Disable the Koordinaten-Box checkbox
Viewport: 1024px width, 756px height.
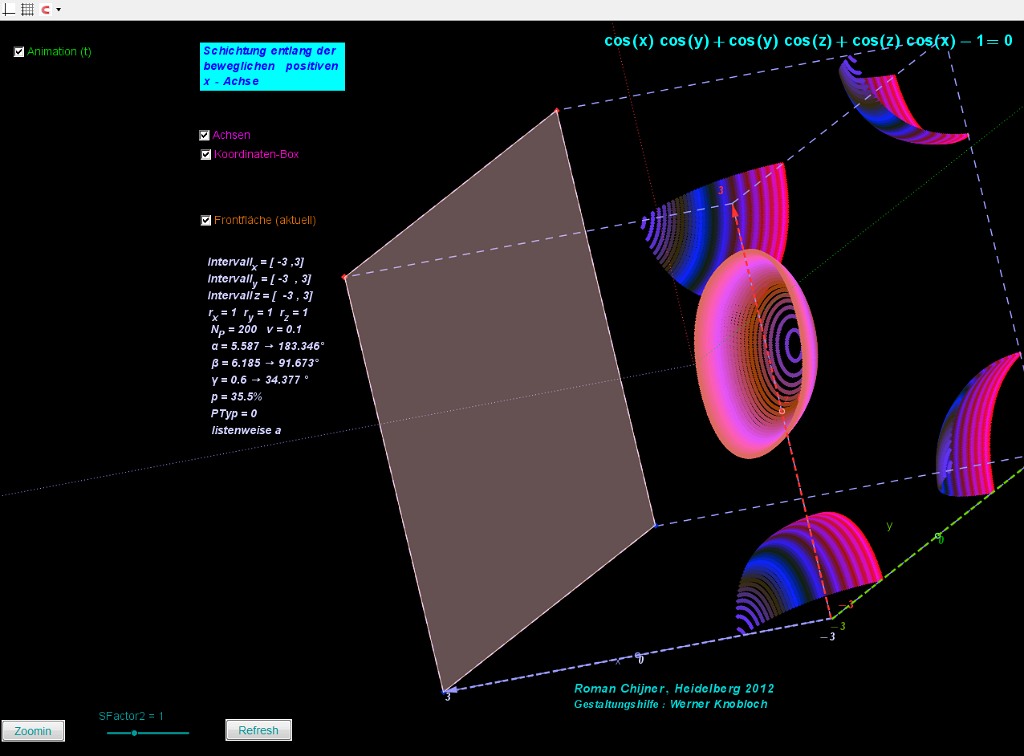(205, 155)
